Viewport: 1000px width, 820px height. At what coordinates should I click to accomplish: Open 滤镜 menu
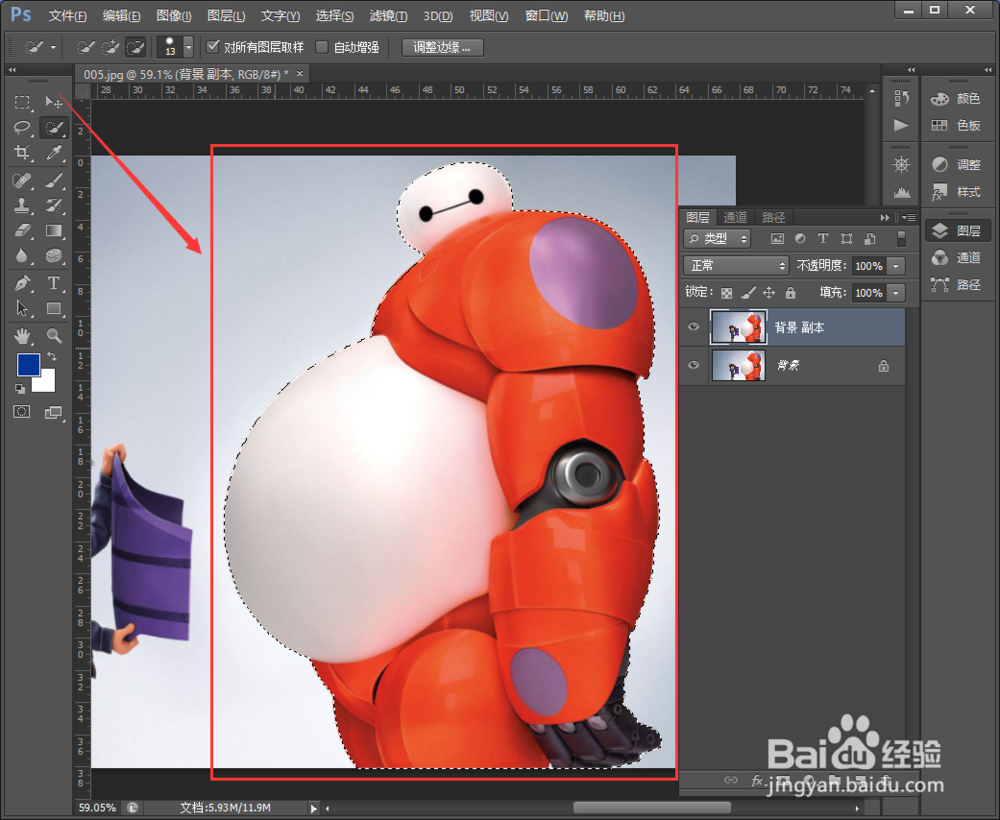click(388, 16)
